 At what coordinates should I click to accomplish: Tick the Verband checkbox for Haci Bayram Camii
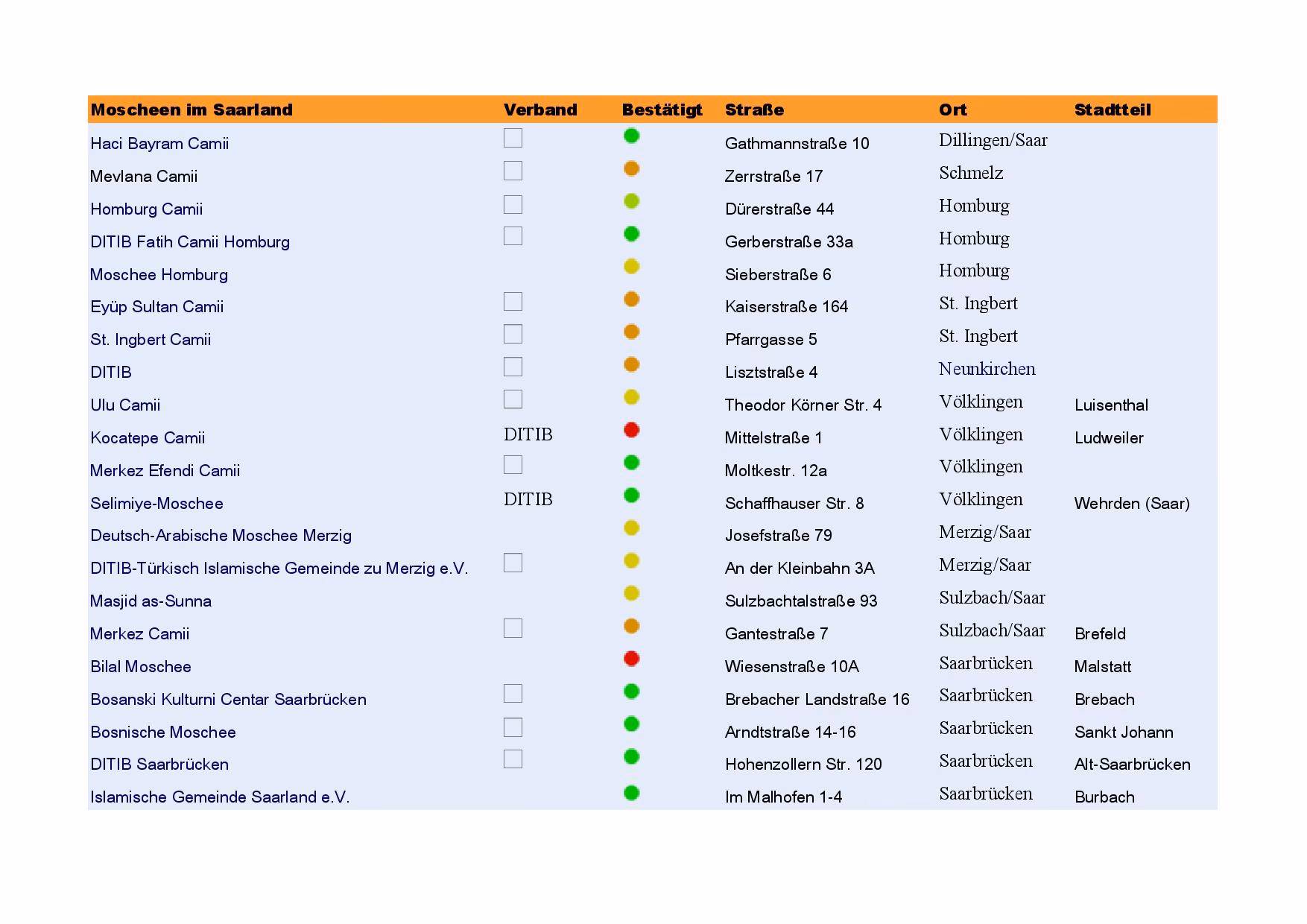pos(513,138)
